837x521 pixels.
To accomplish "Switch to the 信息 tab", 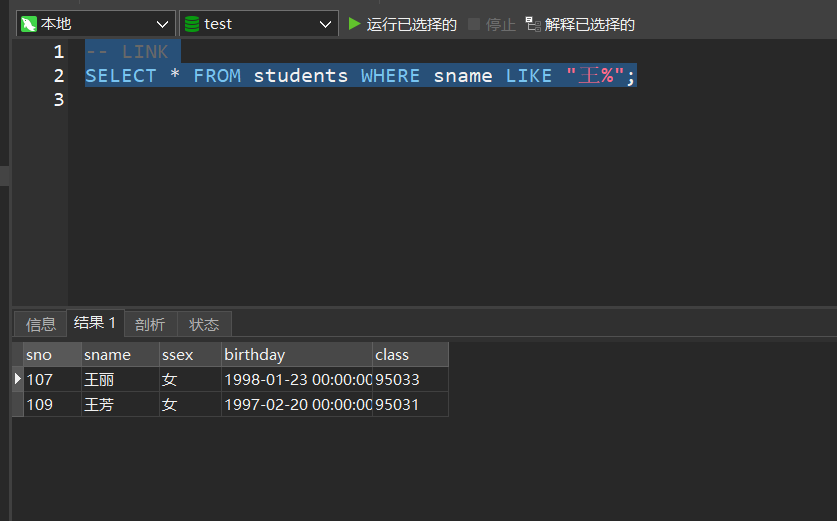I will click(41, 324).
